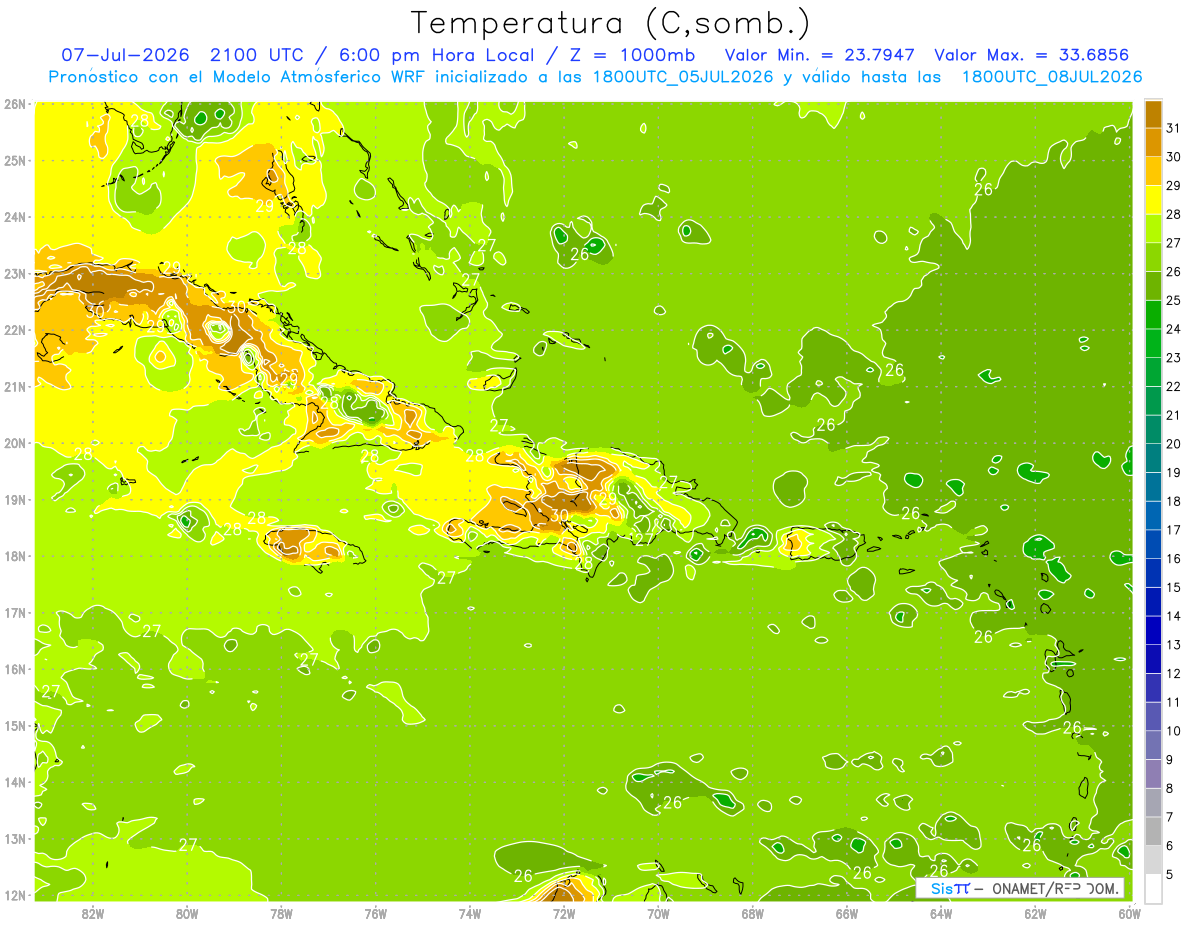The width and height of the screenshot is (1200, 927).
Task: Pick the yellow legend swatch between 28 and 29
Action: click(x=1153, y=199)
